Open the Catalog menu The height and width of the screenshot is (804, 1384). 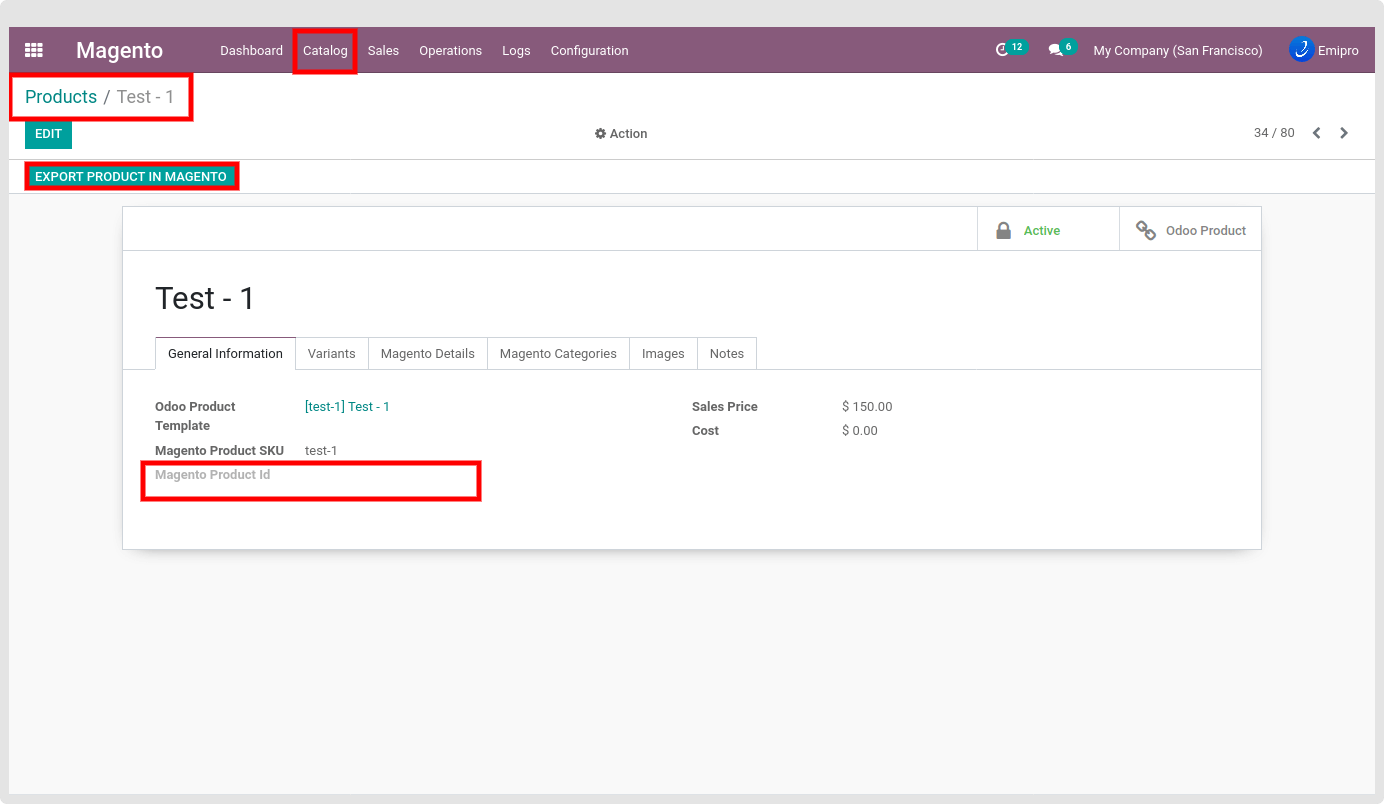(x=325, y=50)
